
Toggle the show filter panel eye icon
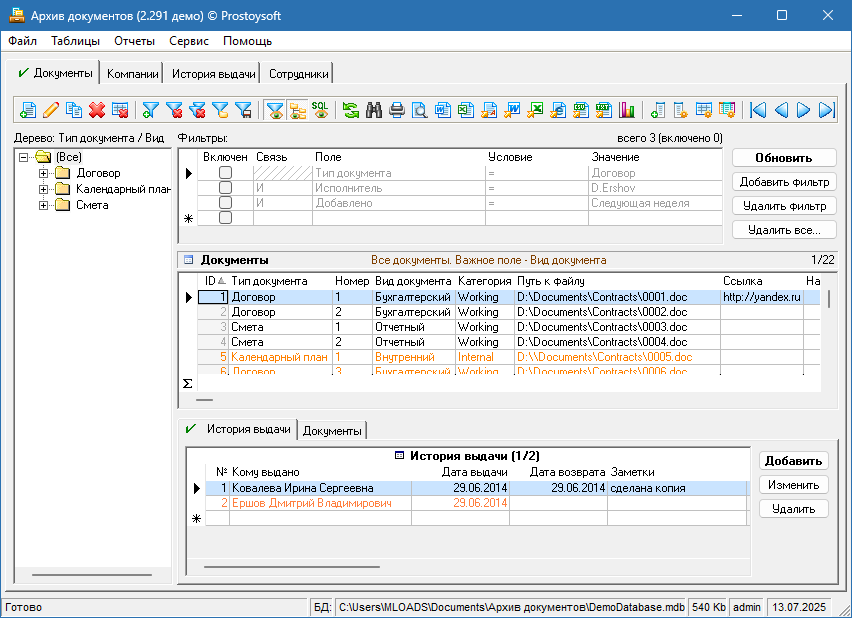coord(275,110)
